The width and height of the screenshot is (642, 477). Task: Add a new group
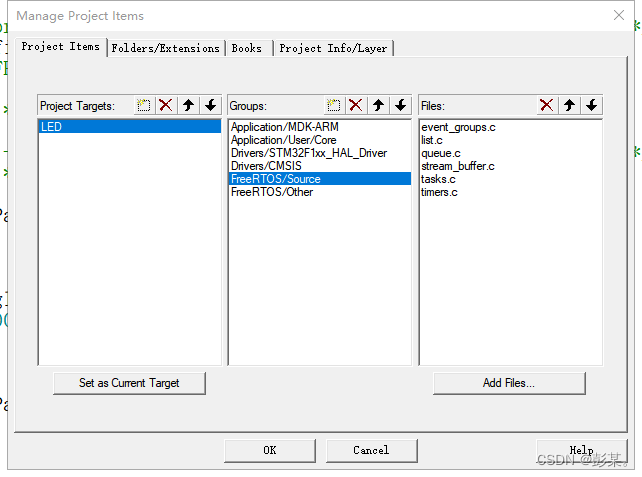tap(334, 106)
